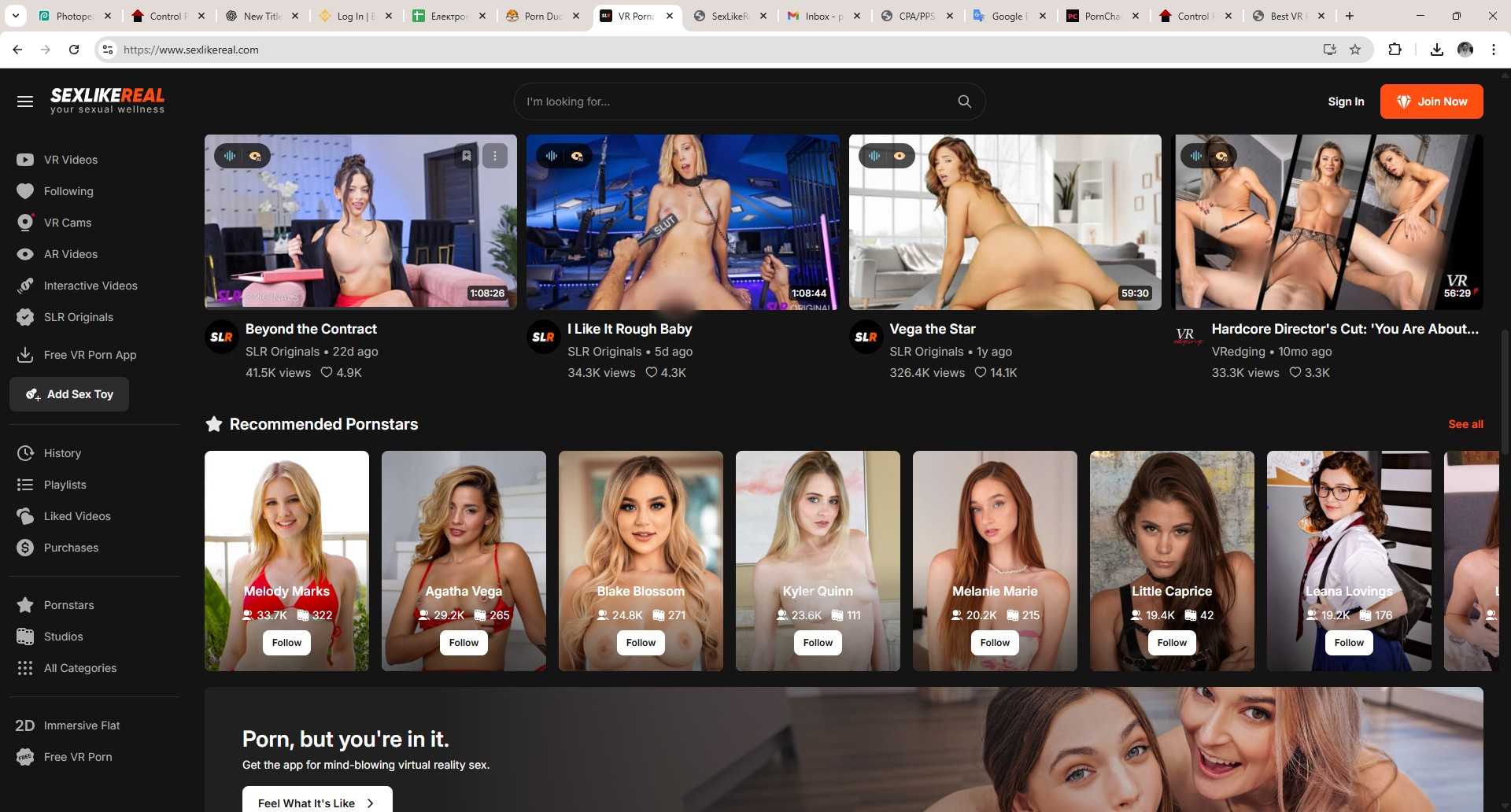Open the Chrome three-dot menu
1511x812 pixels.
pyautogui.click(x=1494, y=49)
